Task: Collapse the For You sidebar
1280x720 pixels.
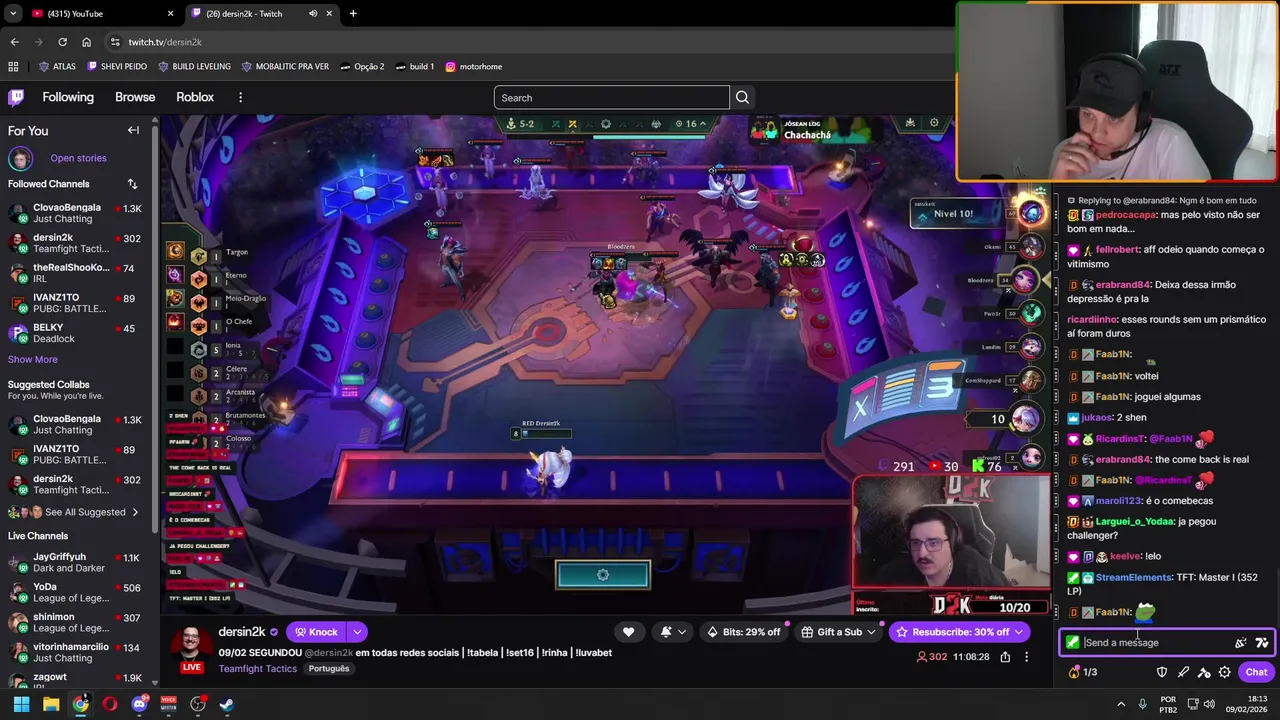Action: pos(133,130)
